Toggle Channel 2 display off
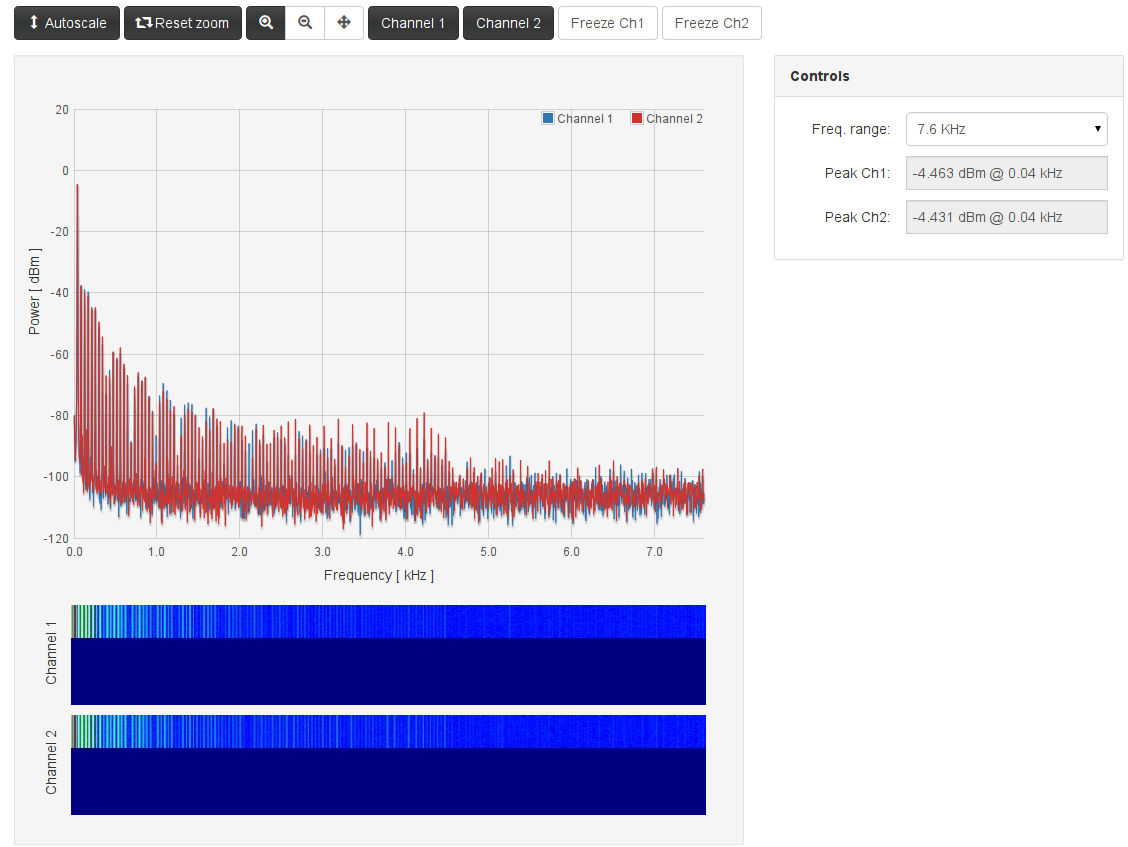The image size is (1128, 847). (508, 23)
